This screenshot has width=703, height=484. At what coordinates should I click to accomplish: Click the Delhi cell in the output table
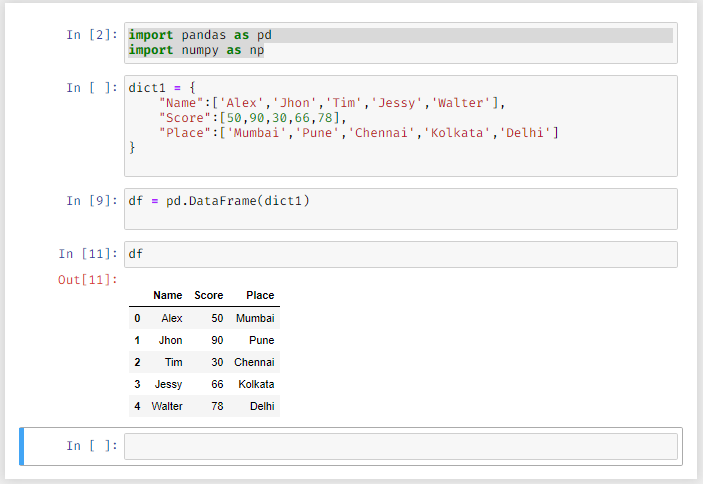coord(262,406)
